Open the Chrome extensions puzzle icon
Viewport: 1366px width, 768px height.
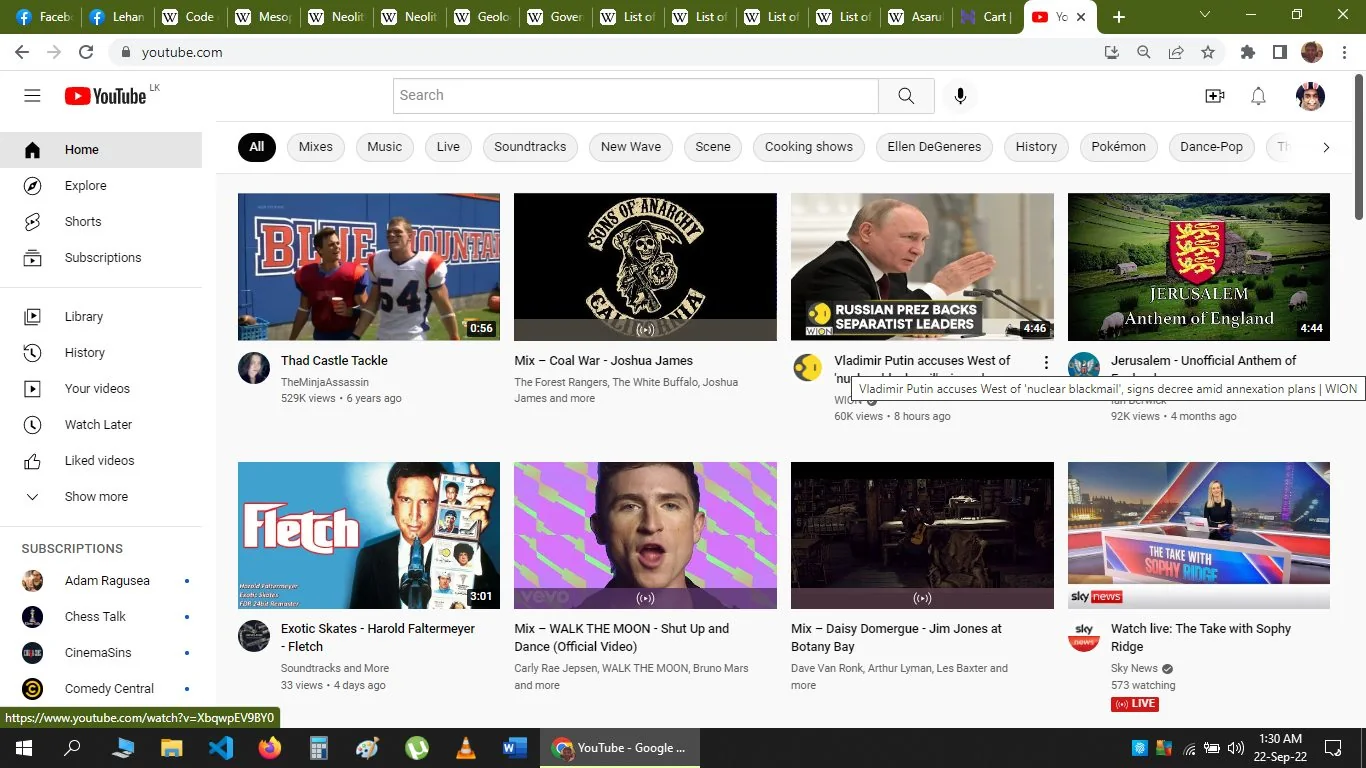click(x=1248, y=52)
